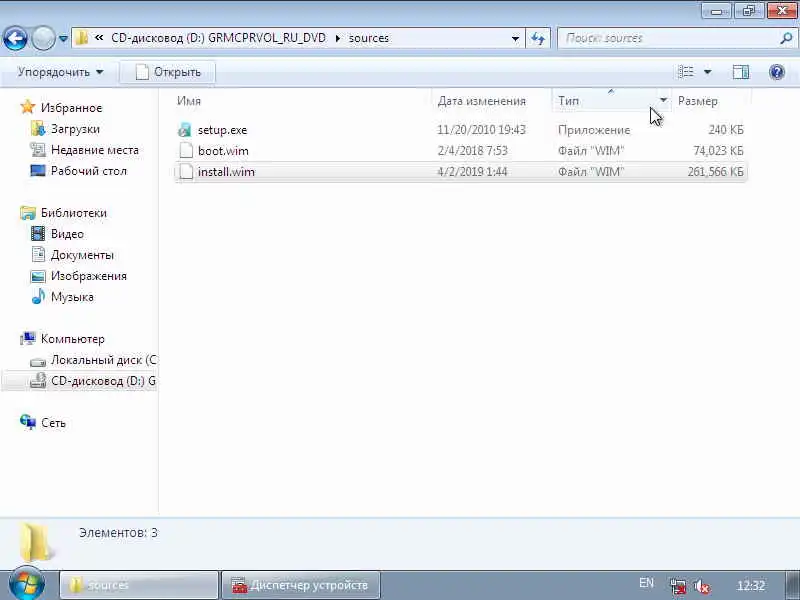
Task: Switch to the sources taskbar button
Action: click(x=139, y=585)
